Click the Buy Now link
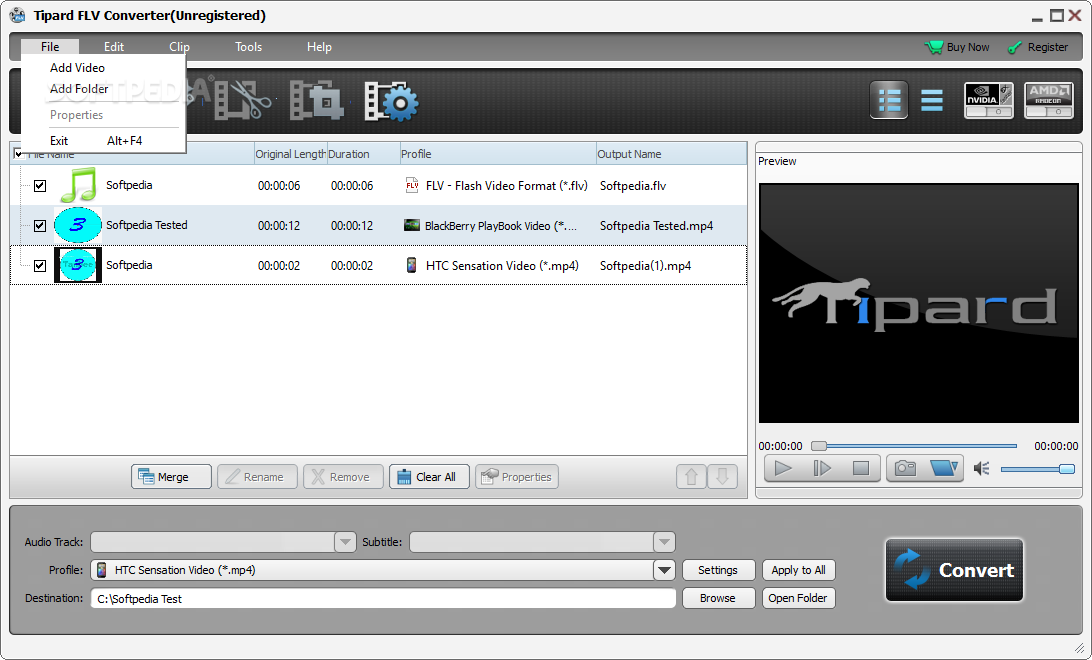The image size is (1092, 660). 968,47
